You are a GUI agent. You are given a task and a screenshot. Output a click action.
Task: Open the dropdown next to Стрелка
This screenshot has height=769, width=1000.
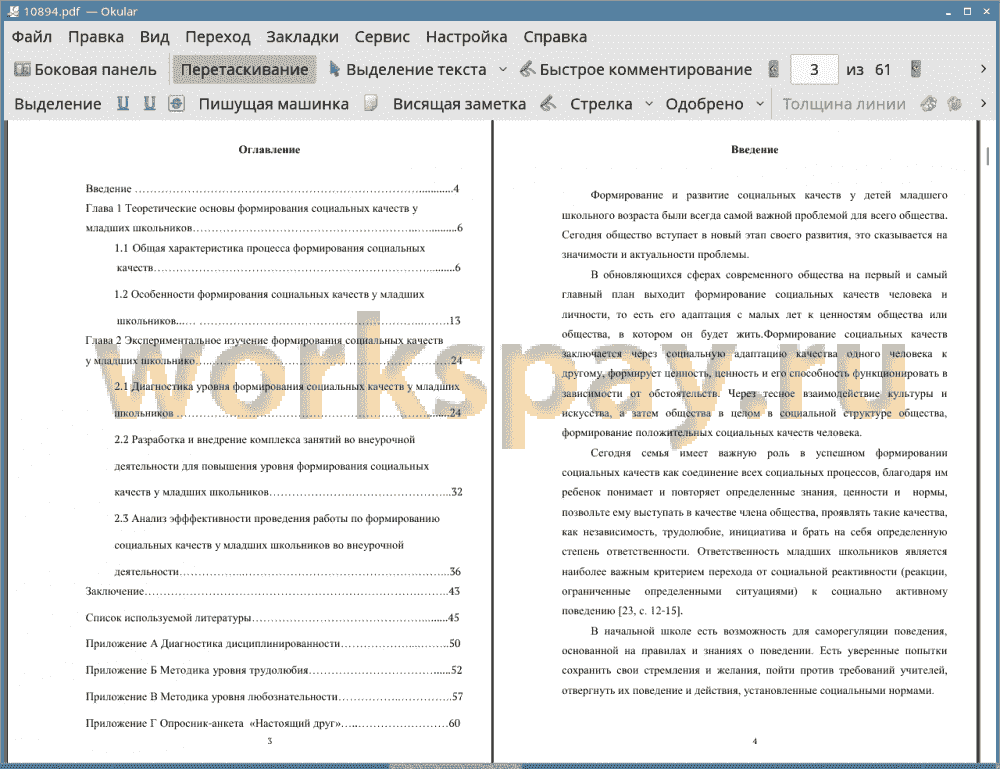point(649,104)
